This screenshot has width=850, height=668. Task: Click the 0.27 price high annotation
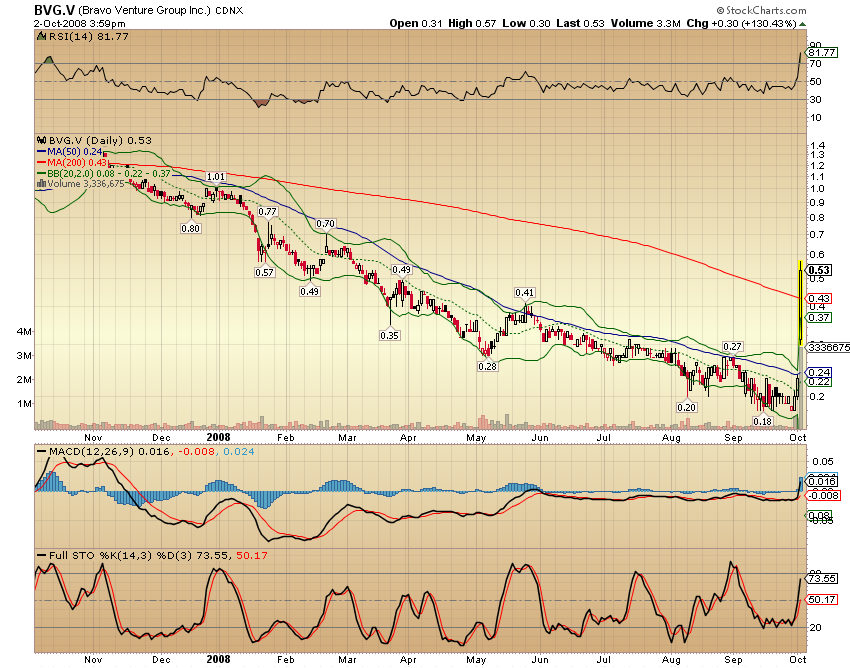point(732,346)
